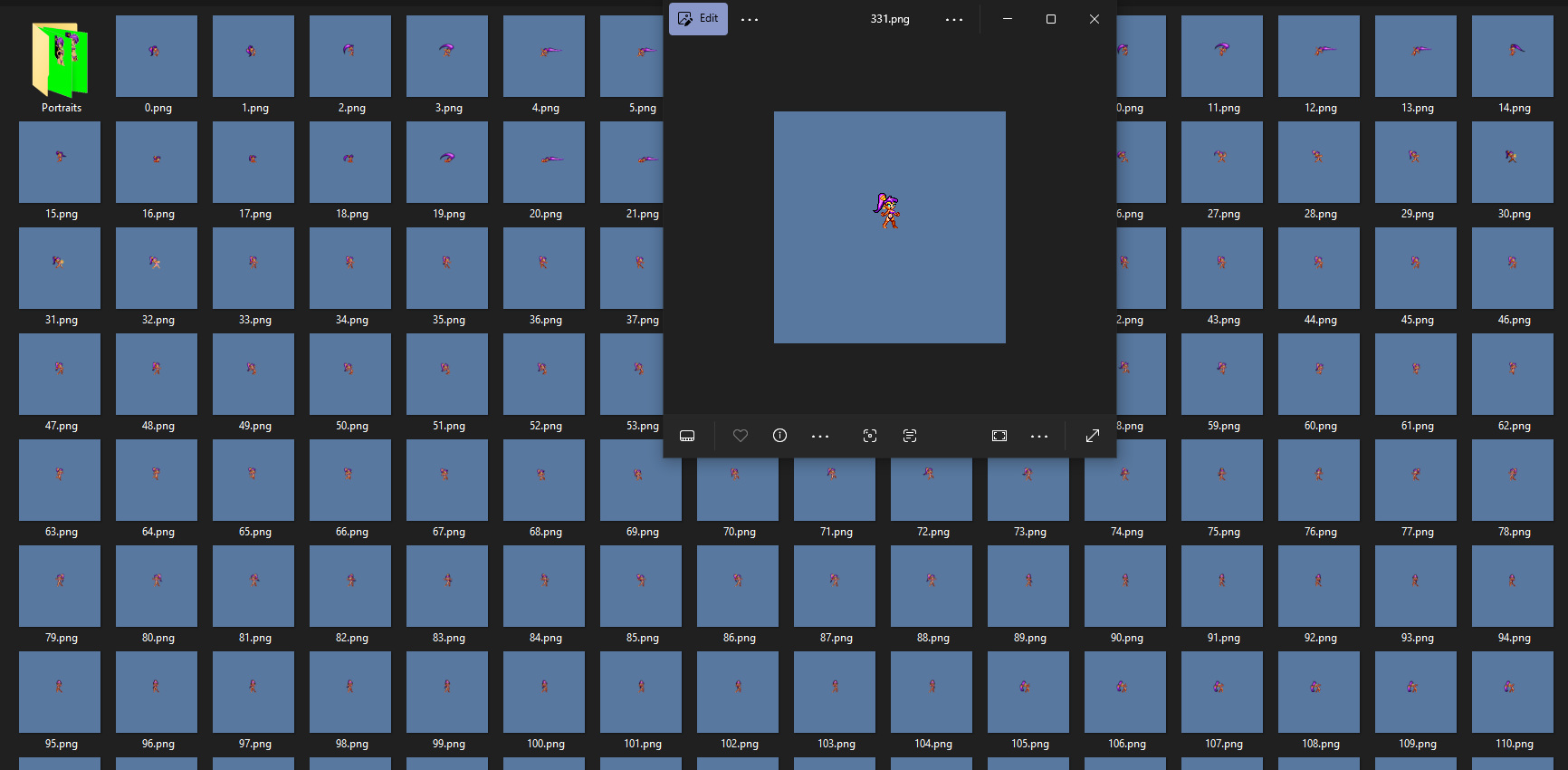Open the more options menu next to Edit
Viewport: 1568px width, 770px height.
click(x=750, y=19)
